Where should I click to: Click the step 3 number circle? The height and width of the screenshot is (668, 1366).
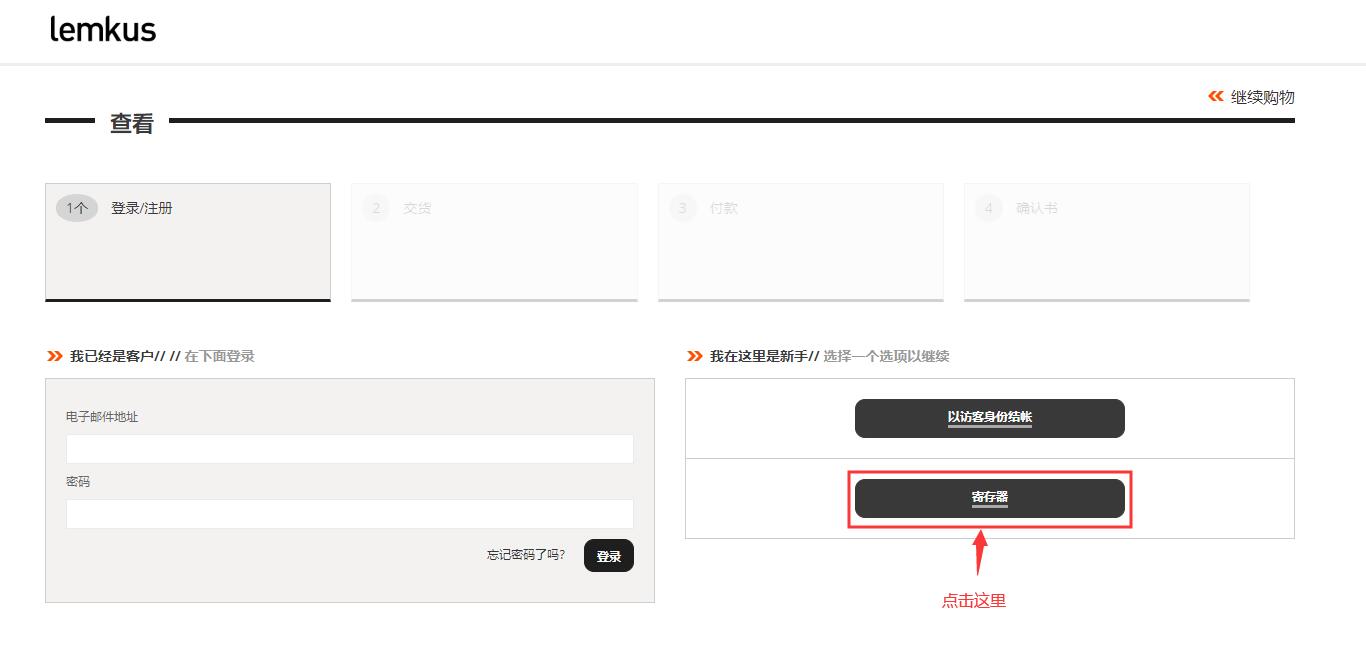pos(683,208)
